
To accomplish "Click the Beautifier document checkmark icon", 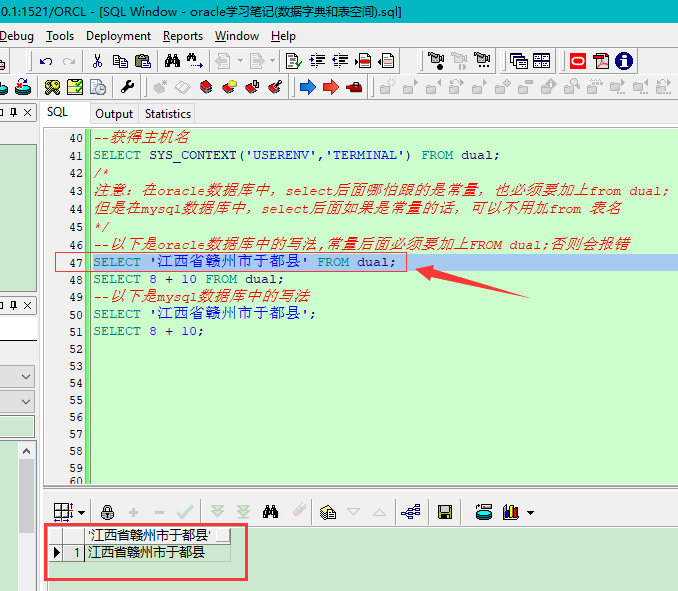I will 294,61.
